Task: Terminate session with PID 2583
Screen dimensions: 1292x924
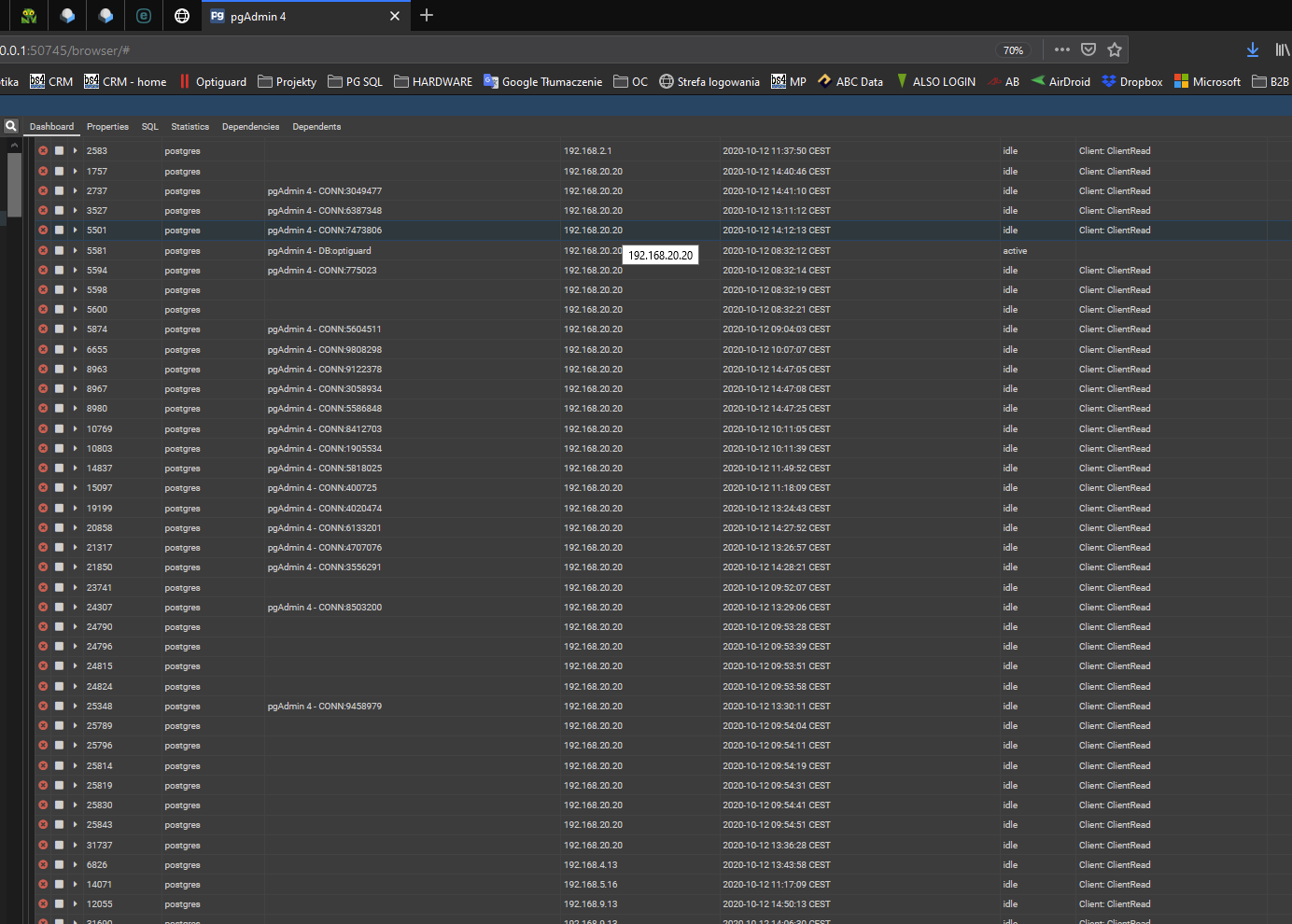Action: coord(43,150)
